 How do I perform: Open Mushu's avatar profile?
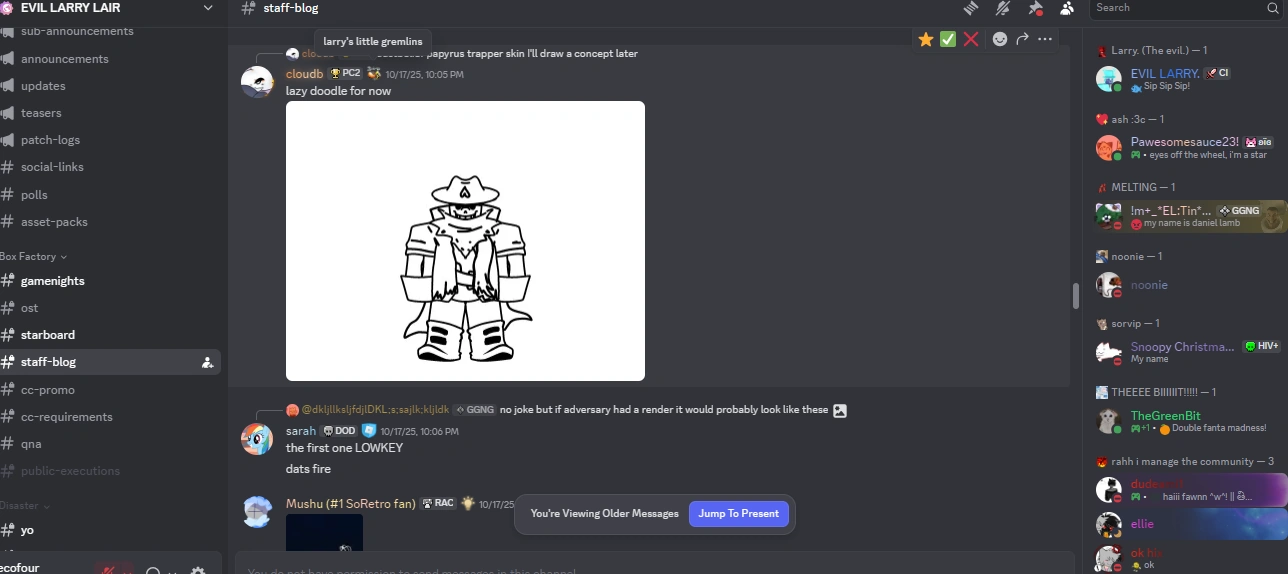257,512
